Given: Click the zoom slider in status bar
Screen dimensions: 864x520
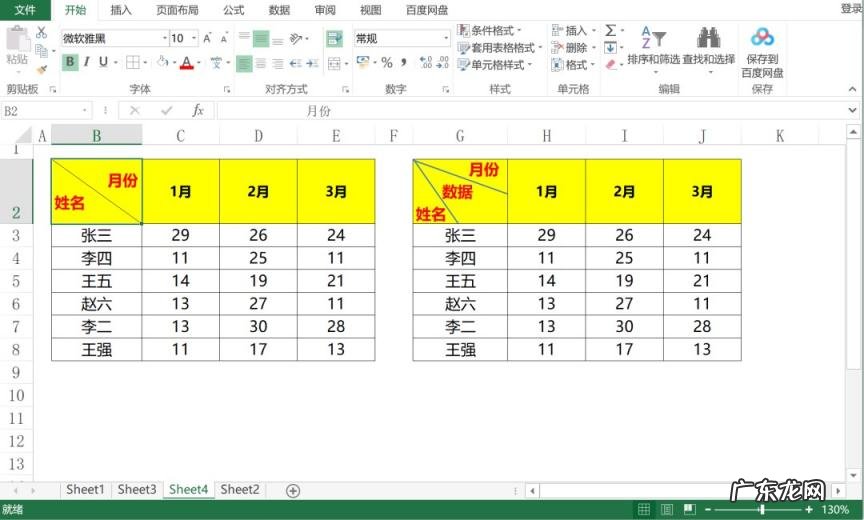Looking at the screenshot, I should click(762, 510).
